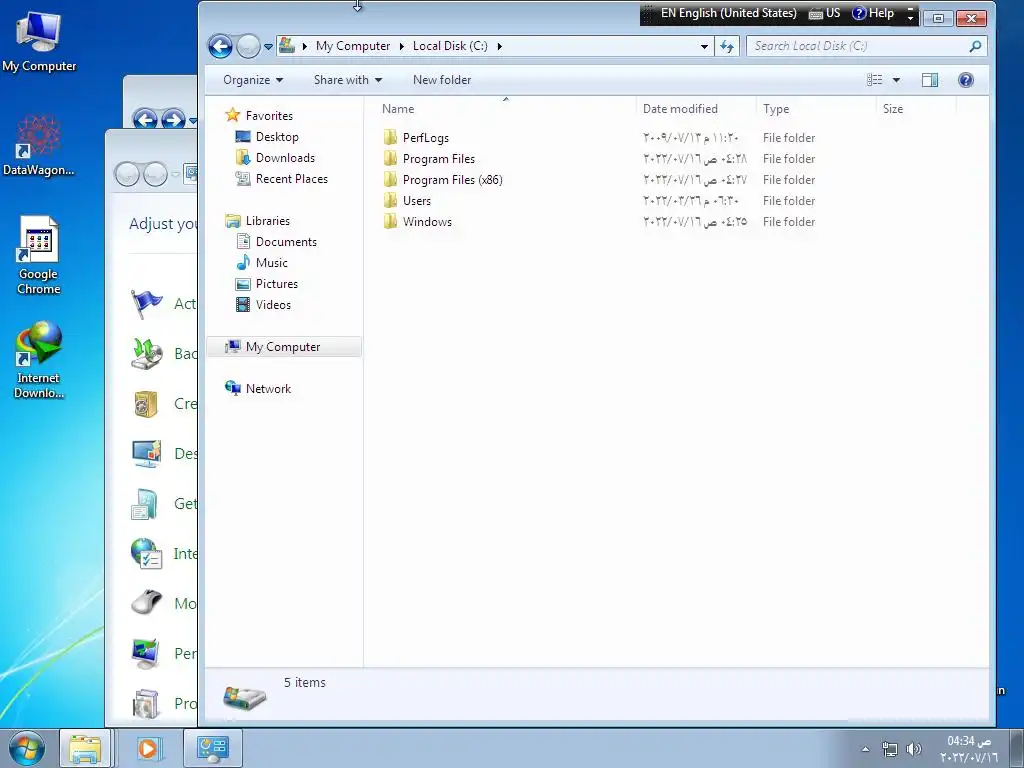Click the PerfLogs folder name

coord(426,138)
